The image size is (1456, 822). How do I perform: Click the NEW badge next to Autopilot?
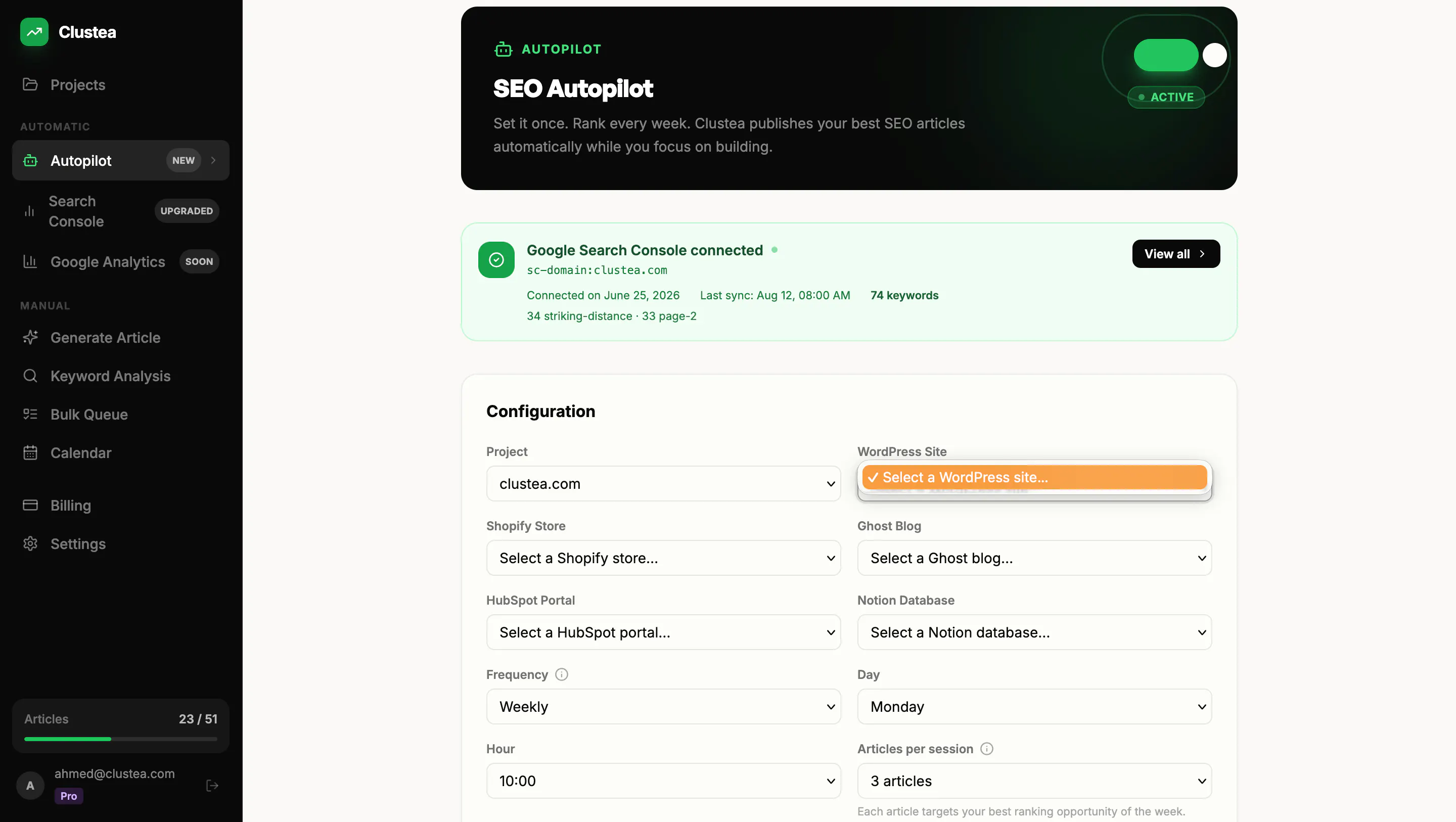click(x=183, y=161)
